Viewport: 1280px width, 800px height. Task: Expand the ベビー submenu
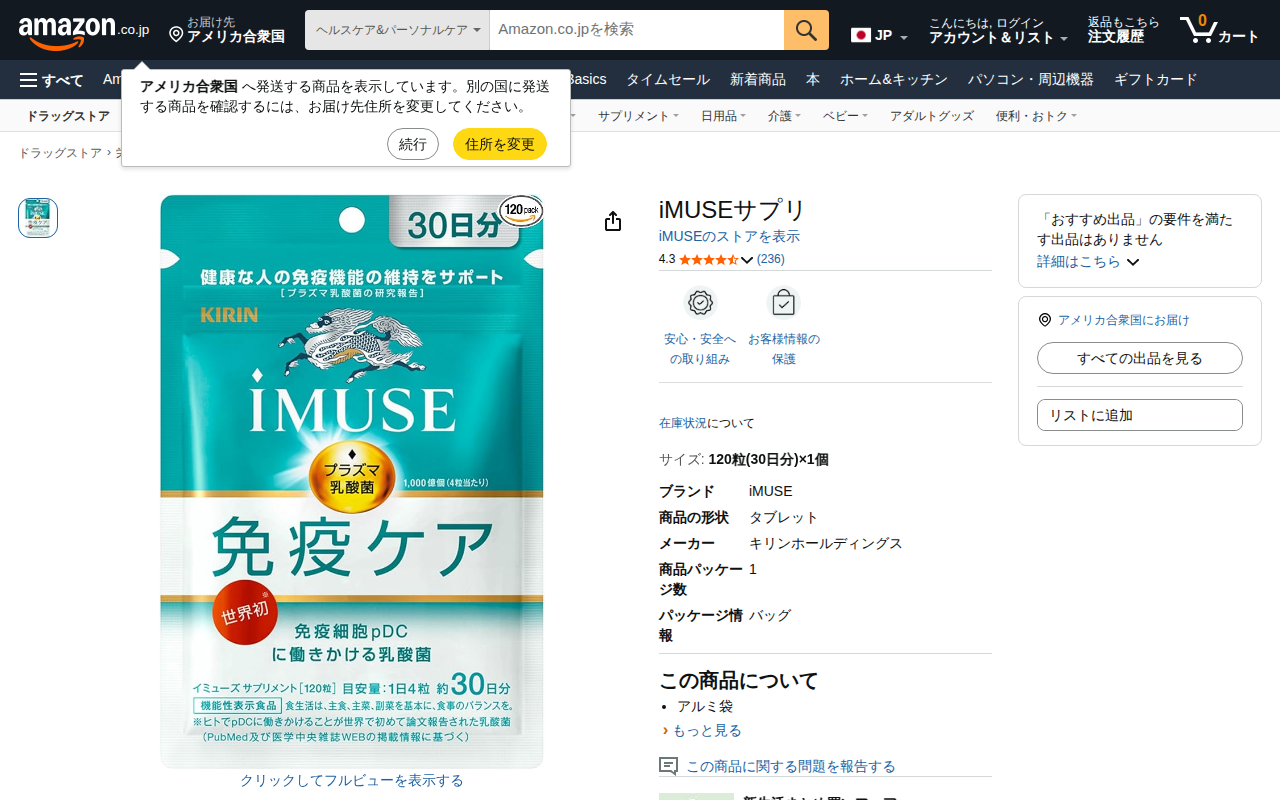pyautogui.click(x=845, y=116)
